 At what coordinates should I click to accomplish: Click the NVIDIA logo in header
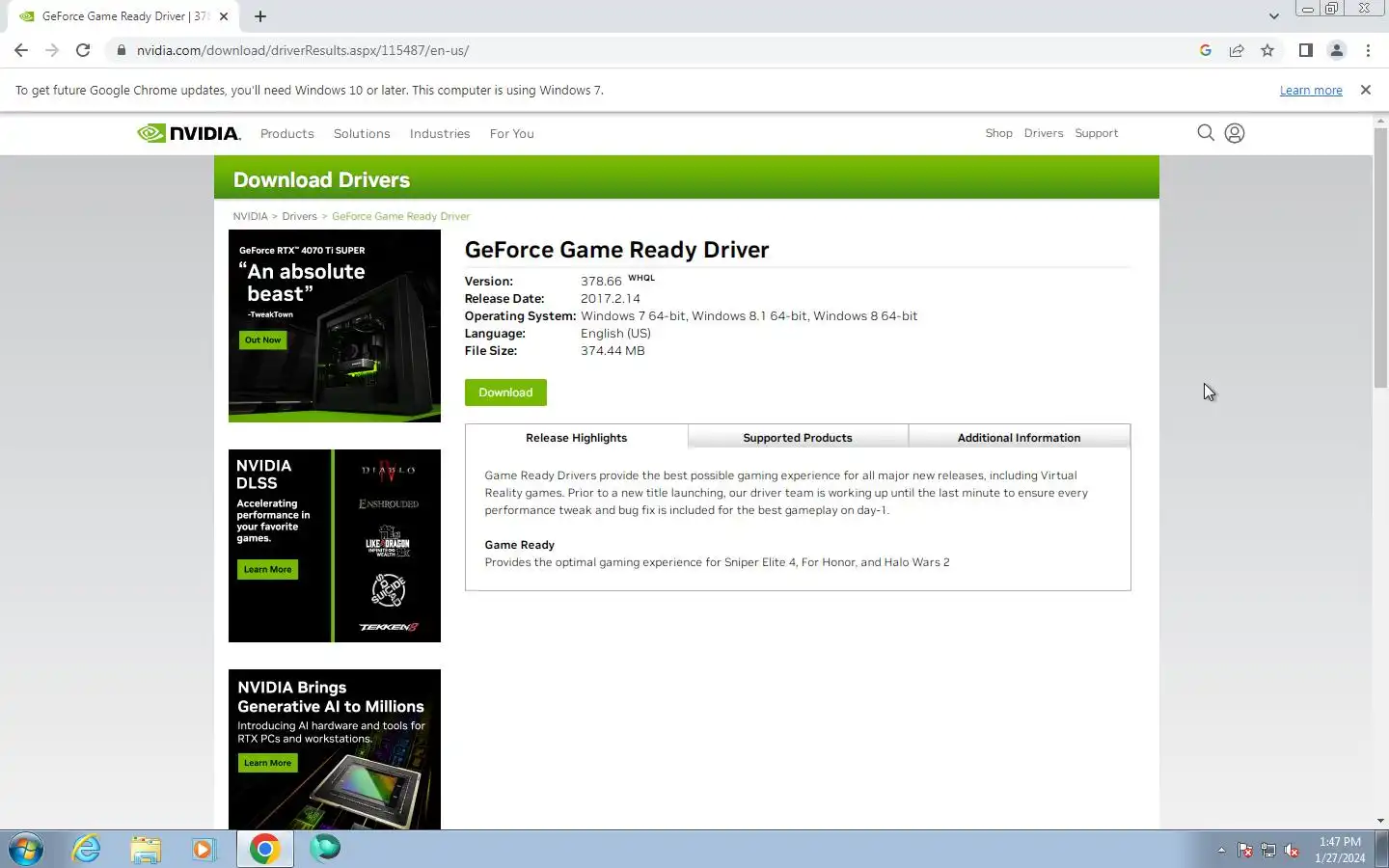189,133
